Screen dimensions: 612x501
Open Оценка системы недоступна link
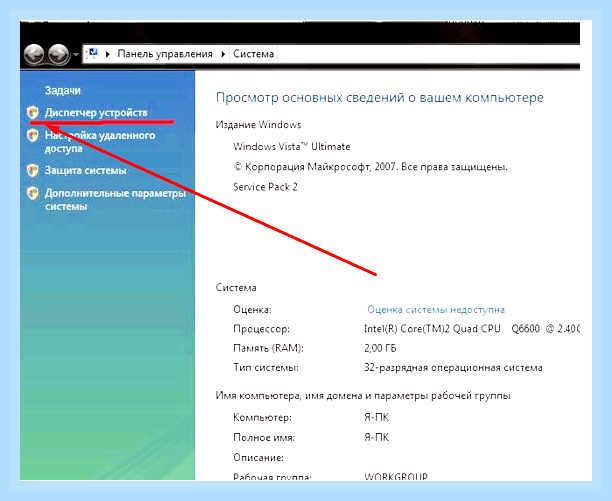436,310
